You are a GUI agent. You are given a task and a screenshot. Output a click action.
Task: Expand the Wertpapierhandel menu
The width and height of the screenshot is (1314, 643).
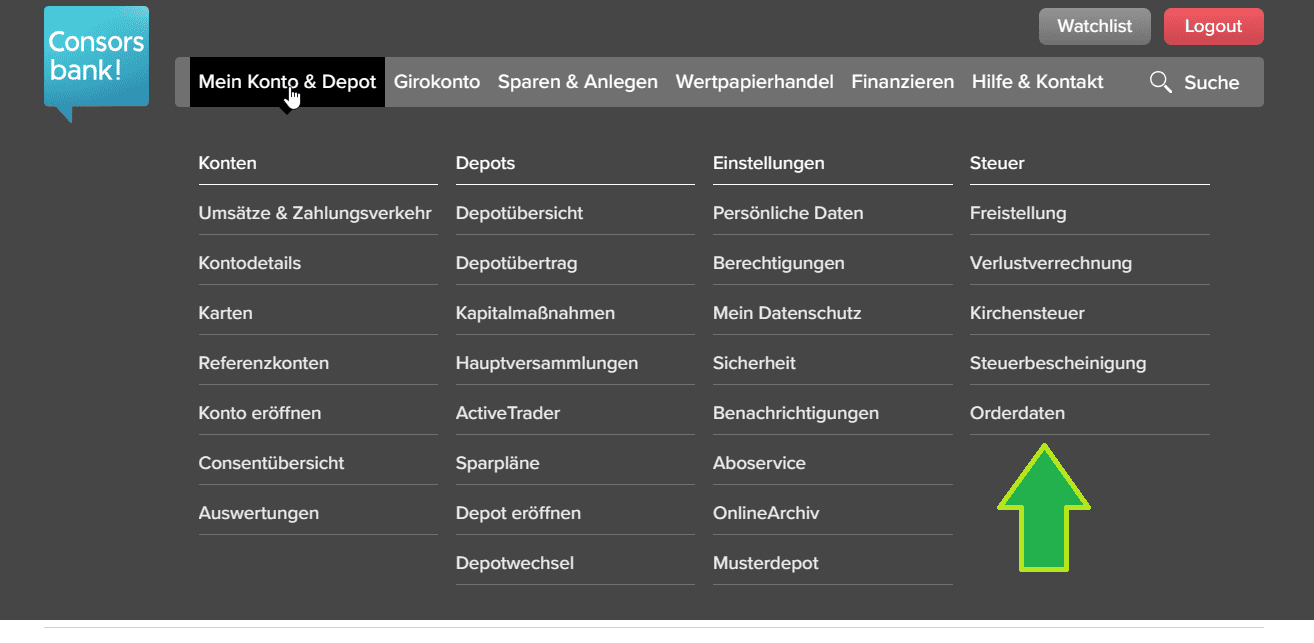click(x=755, y=82)
